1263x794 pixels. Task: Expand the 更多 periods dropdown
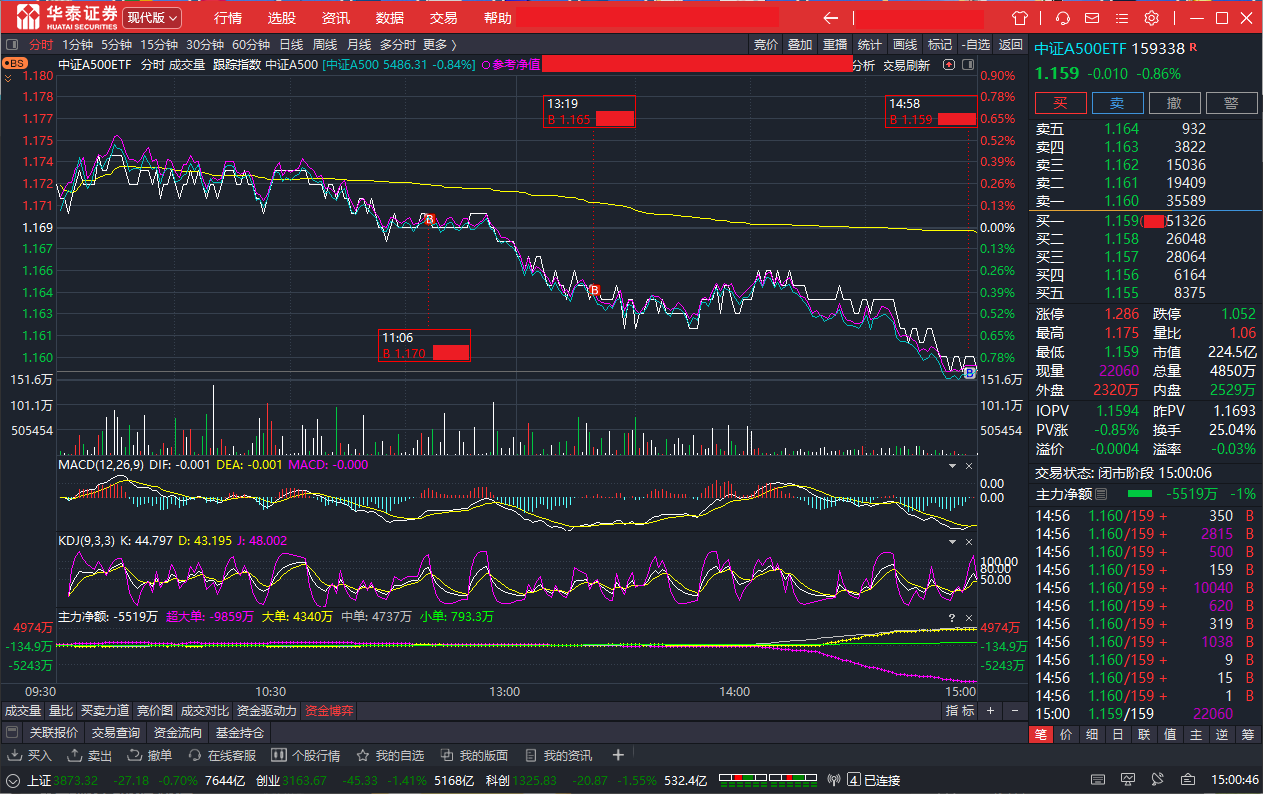pyautogui.click(x=439, y=44)
